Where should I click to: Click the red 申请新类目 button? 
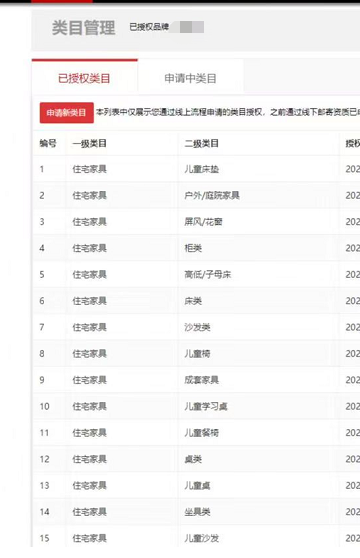pyautogui.click(x=67, y=113)
